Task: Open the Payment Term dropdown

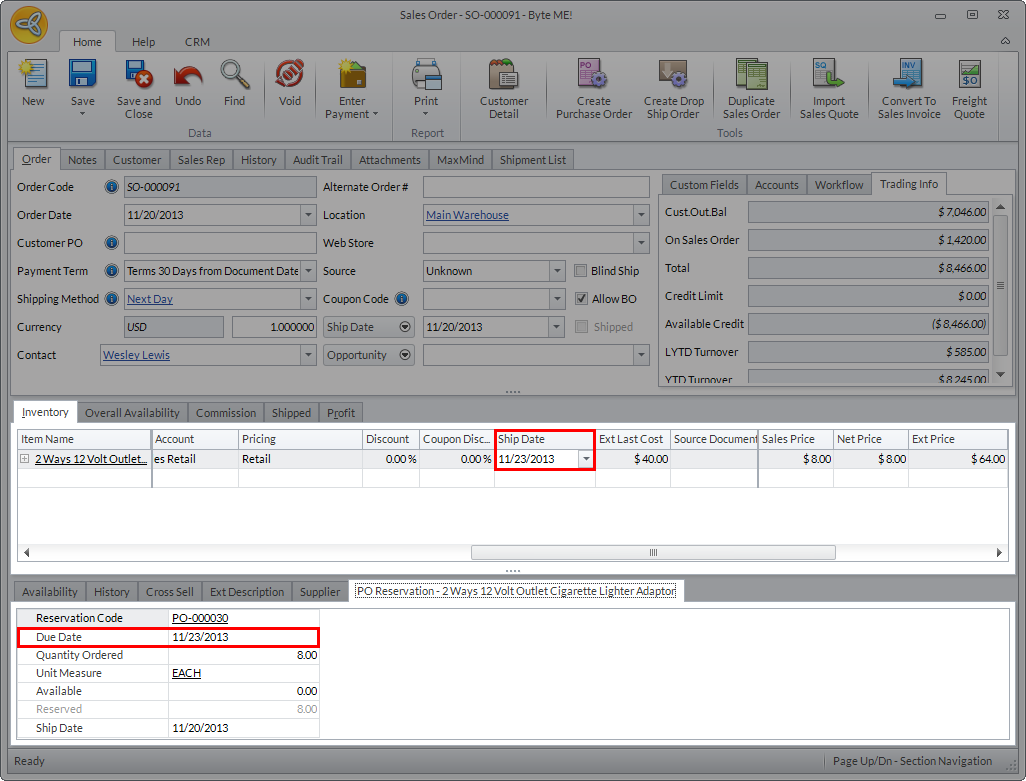Action: tap(308, 271)
